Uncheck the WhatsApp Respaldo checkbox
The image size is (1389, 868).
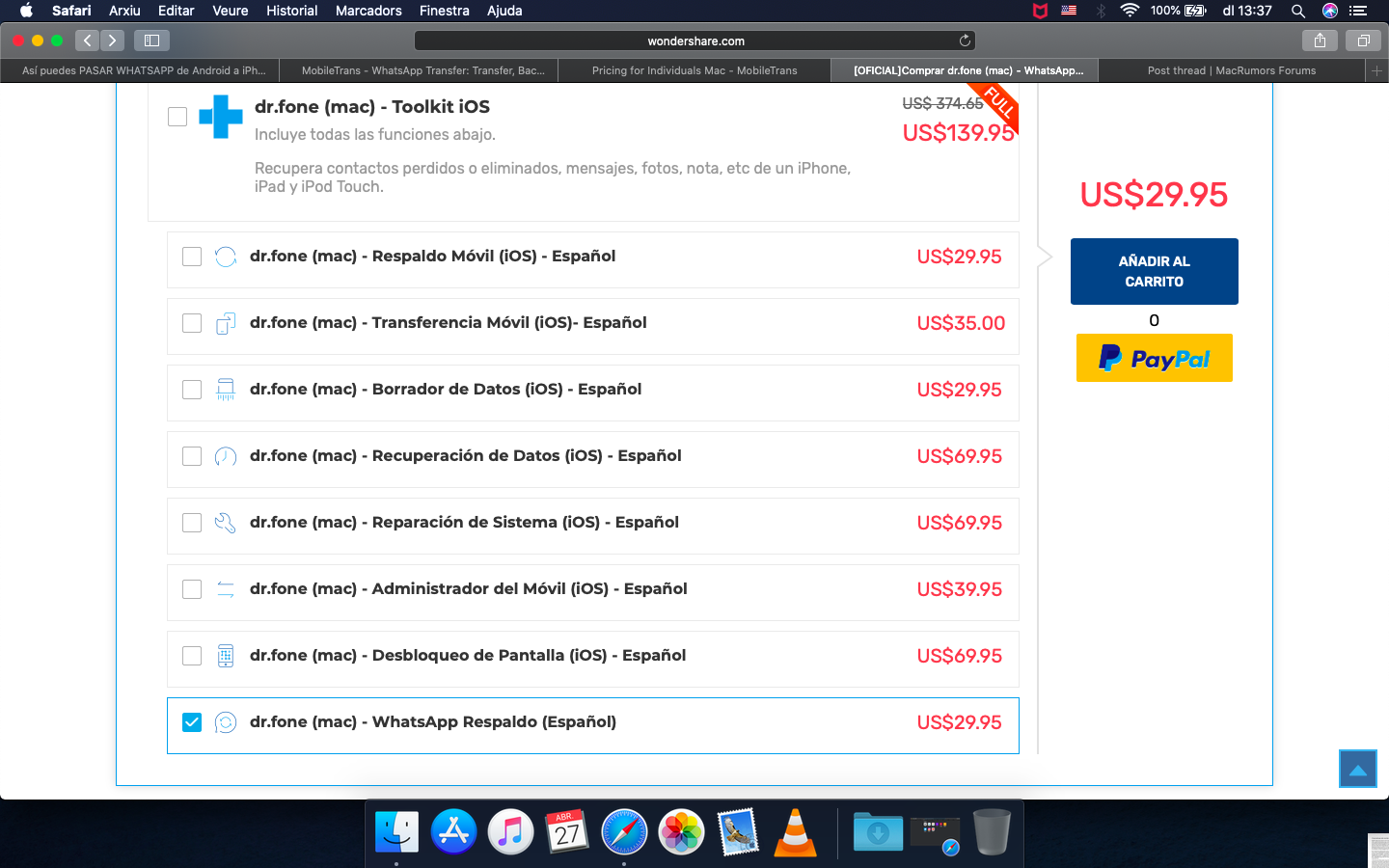pos(192,722)
